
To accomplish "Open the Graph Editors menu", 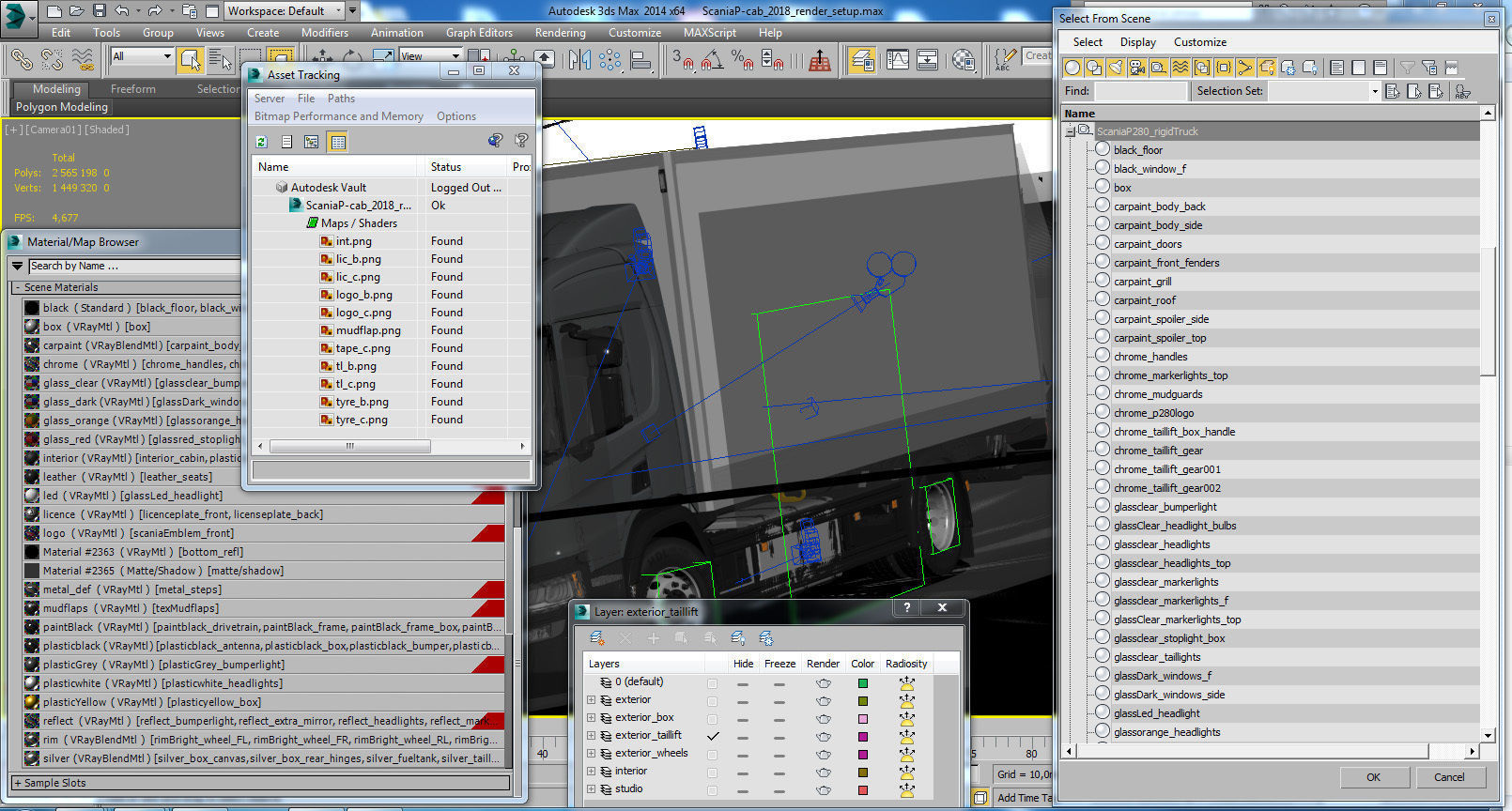I will (480, 33).
